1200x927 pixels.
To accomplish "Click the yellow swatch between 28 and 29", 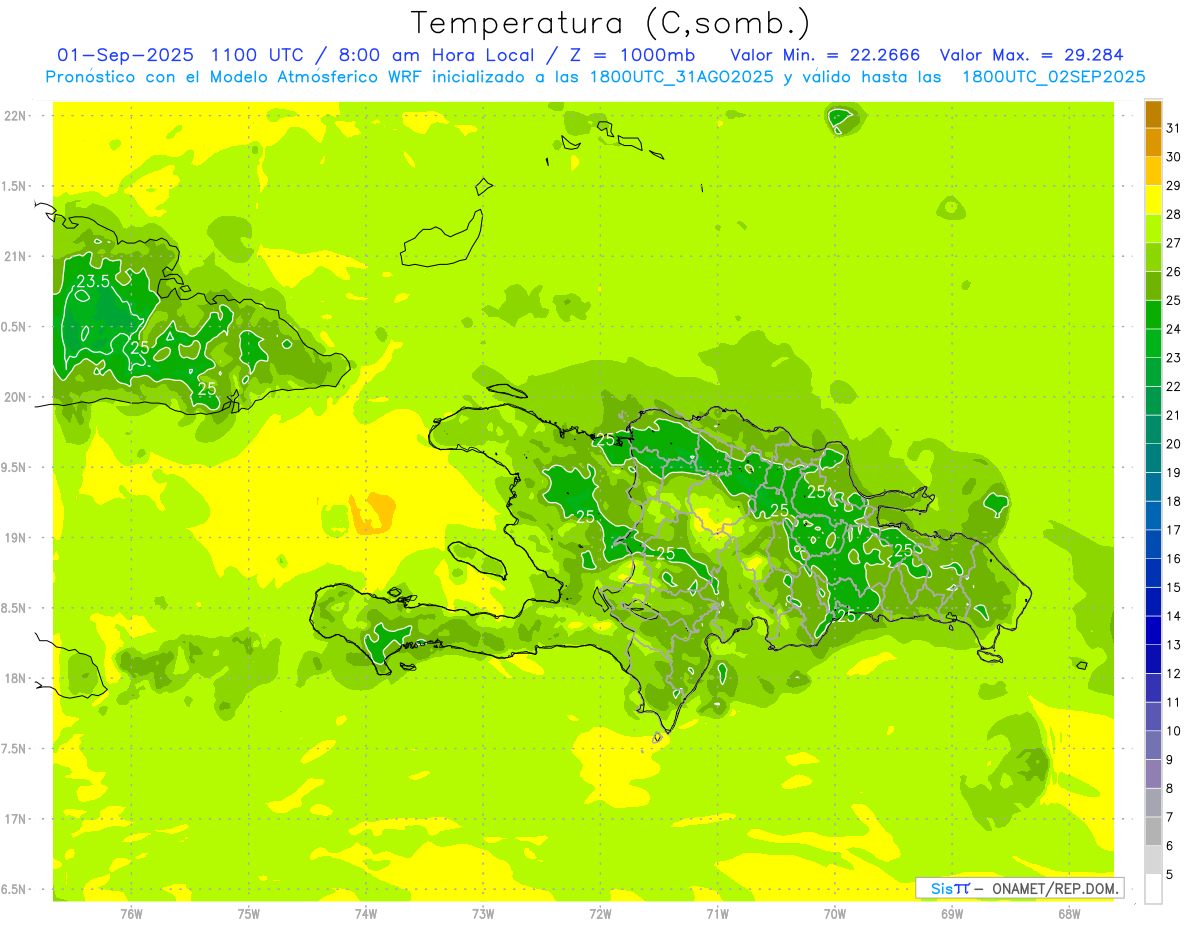I will (x=1153, y=200).
